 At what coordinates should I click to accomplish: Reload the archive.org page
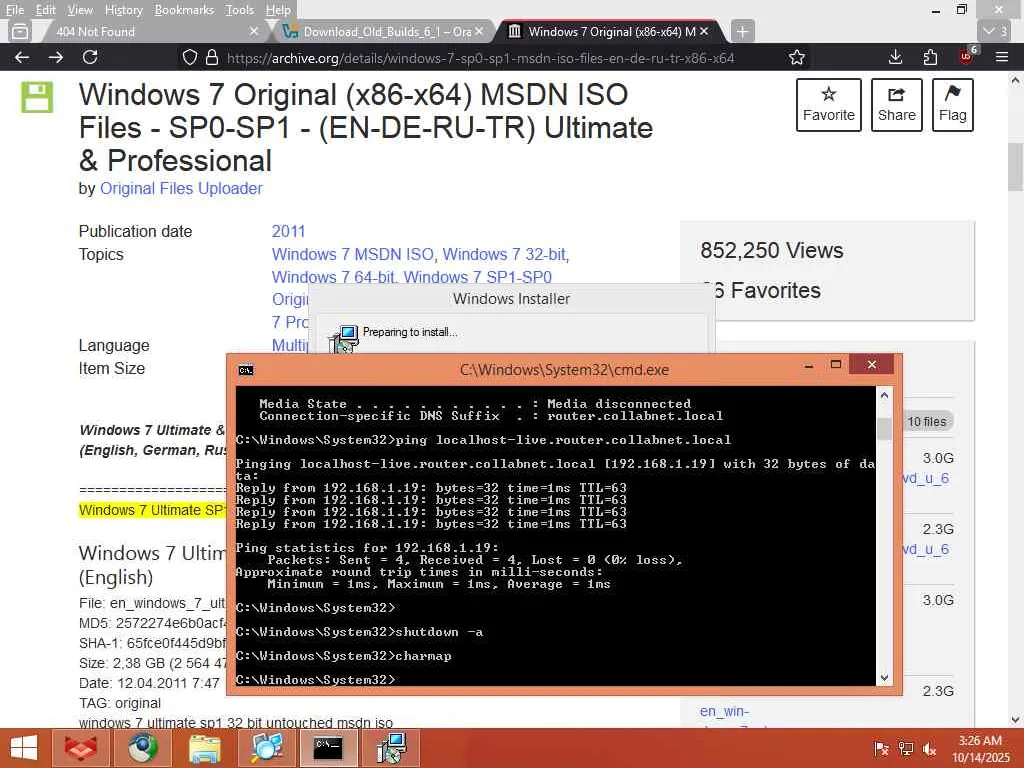coord(90,57)
